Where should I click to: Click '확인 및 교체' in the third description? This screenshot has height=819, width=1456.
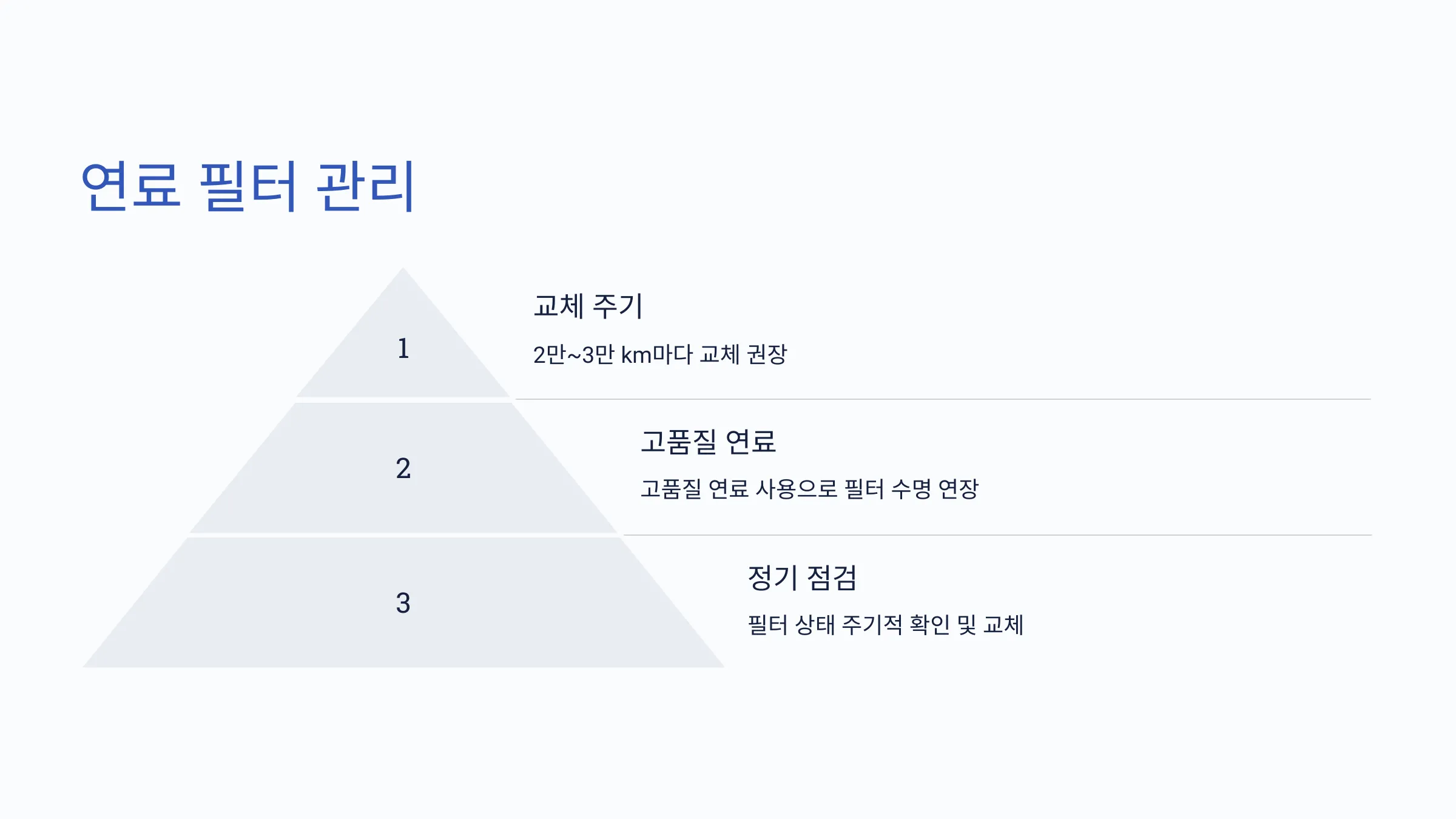(967, 625)
